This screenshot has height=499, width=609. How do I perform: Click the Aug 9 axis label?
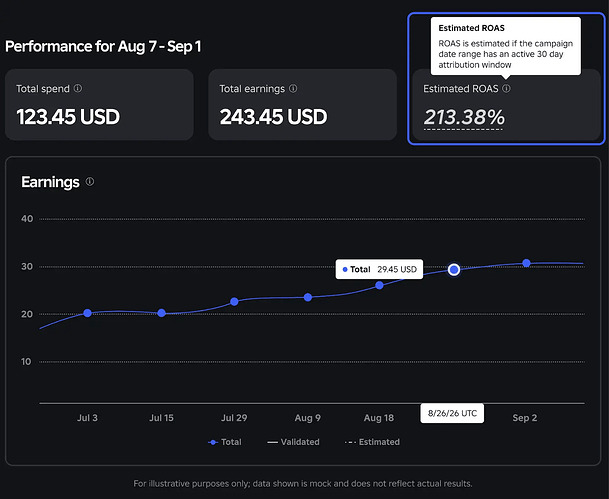(308, 418)
